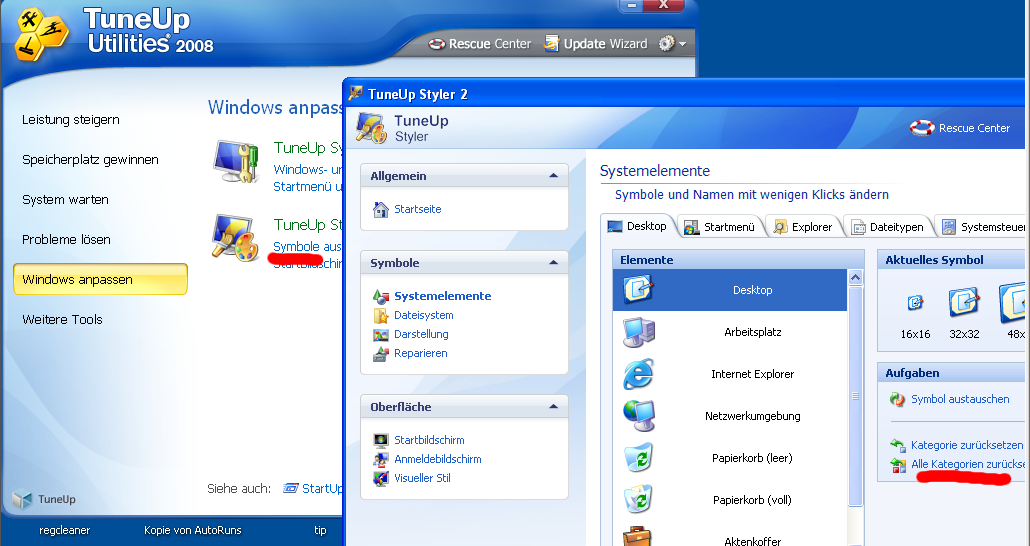The width and height of the screenshot is (1030, 546).
Task: Select the 16x16 symbol preview
Action: click(915, 303)
